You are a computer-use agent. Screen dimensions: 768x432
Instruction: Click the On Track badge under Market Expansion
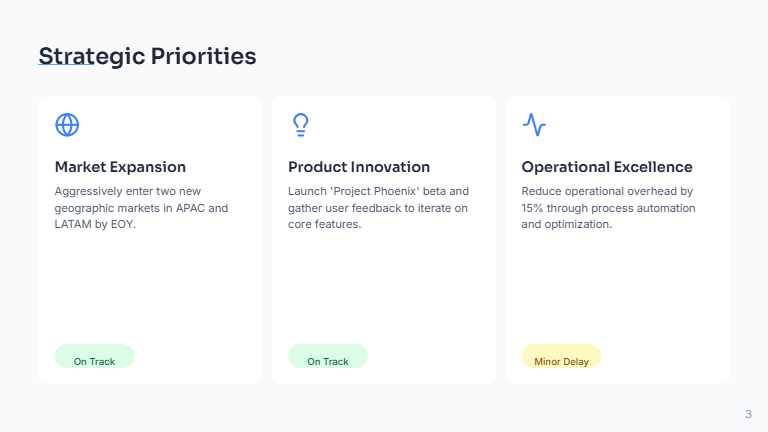(x=94, y=358)
